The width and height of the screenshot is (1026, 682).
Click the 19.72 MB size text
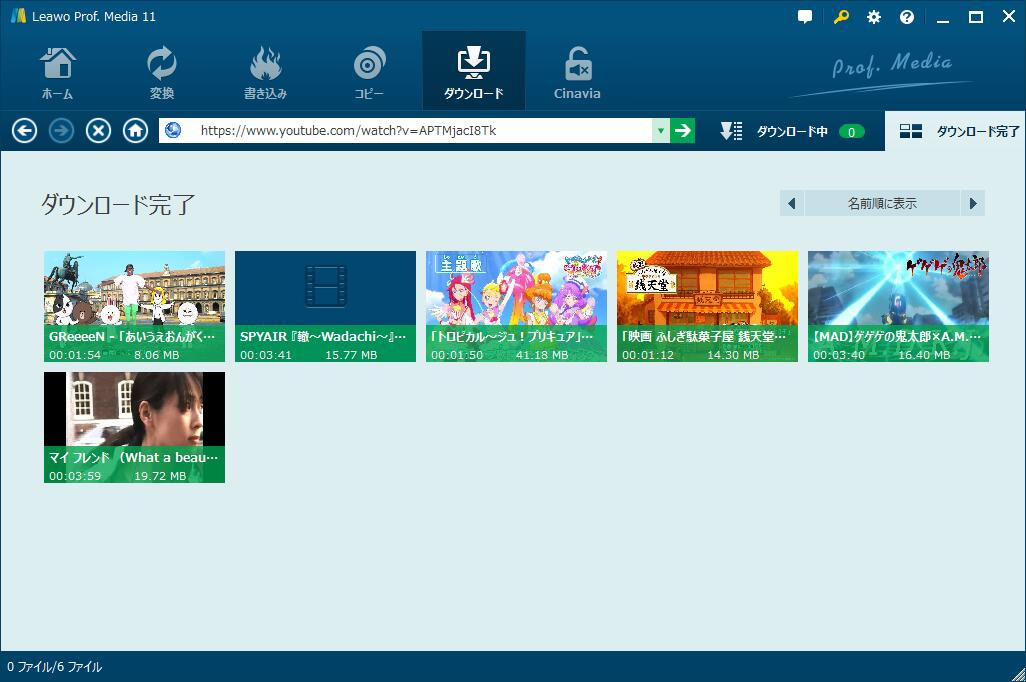click(160, 476)
